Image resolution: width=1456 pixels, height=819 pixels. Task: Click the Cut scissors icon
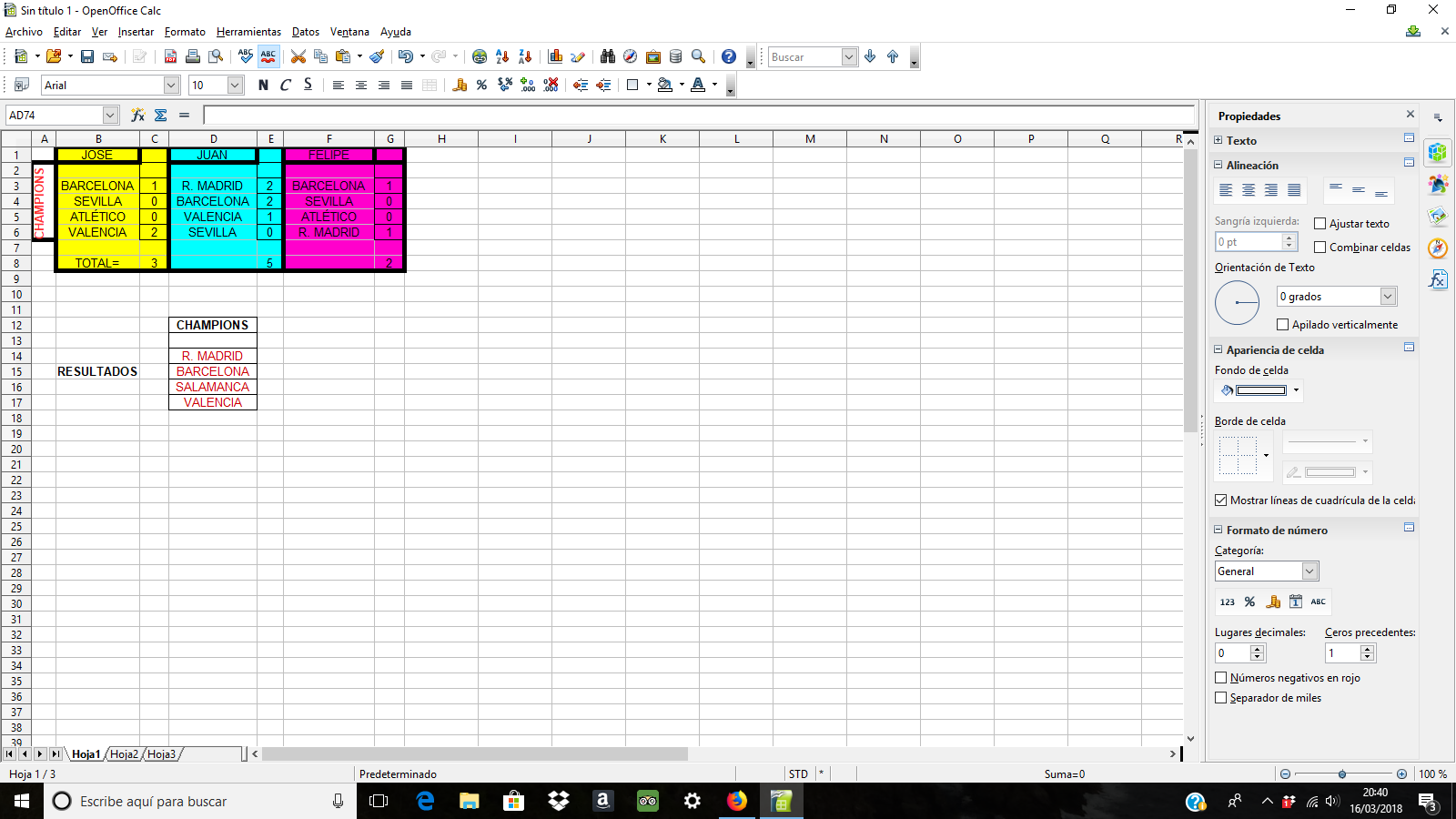pos(298,56)
